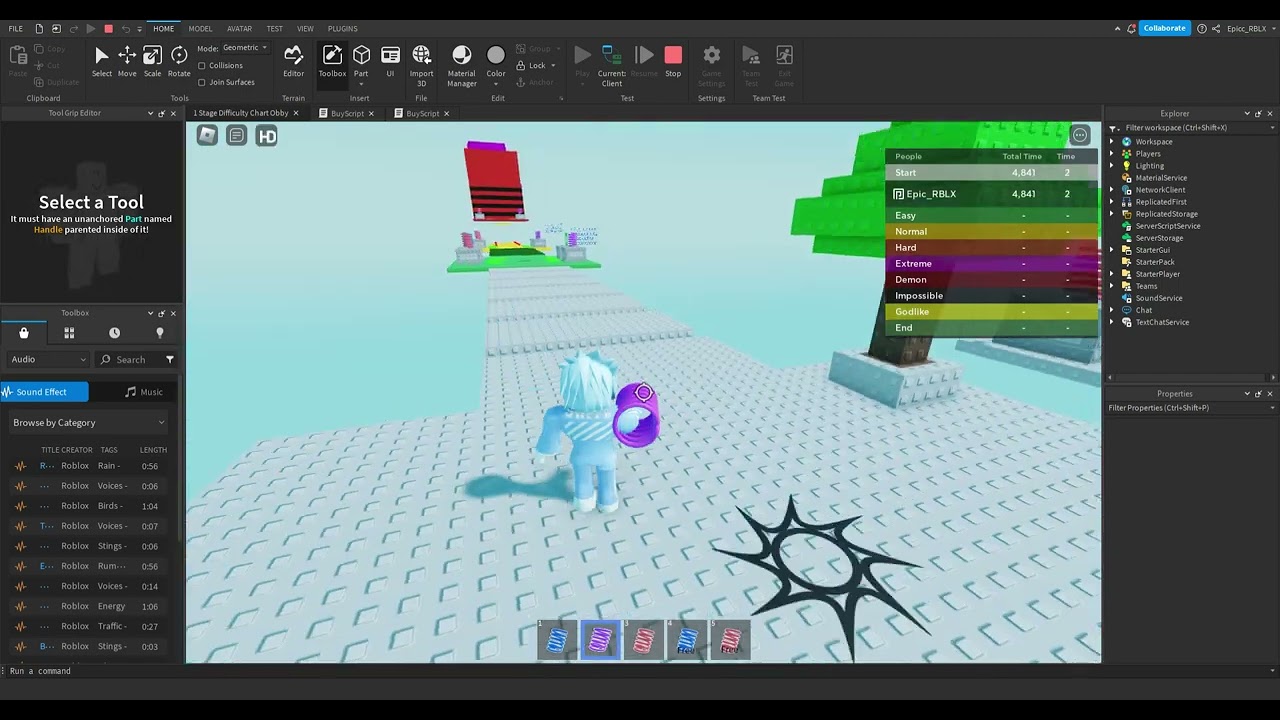1280x720 pixels.
Task: Focus the Filter workspace search box
Action: 1189,128
